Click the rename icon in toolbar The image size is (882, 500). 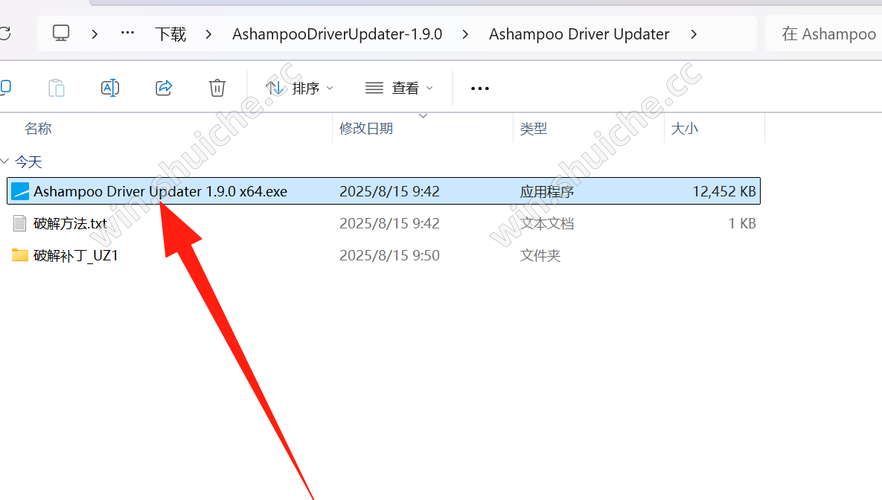[110, 88]
